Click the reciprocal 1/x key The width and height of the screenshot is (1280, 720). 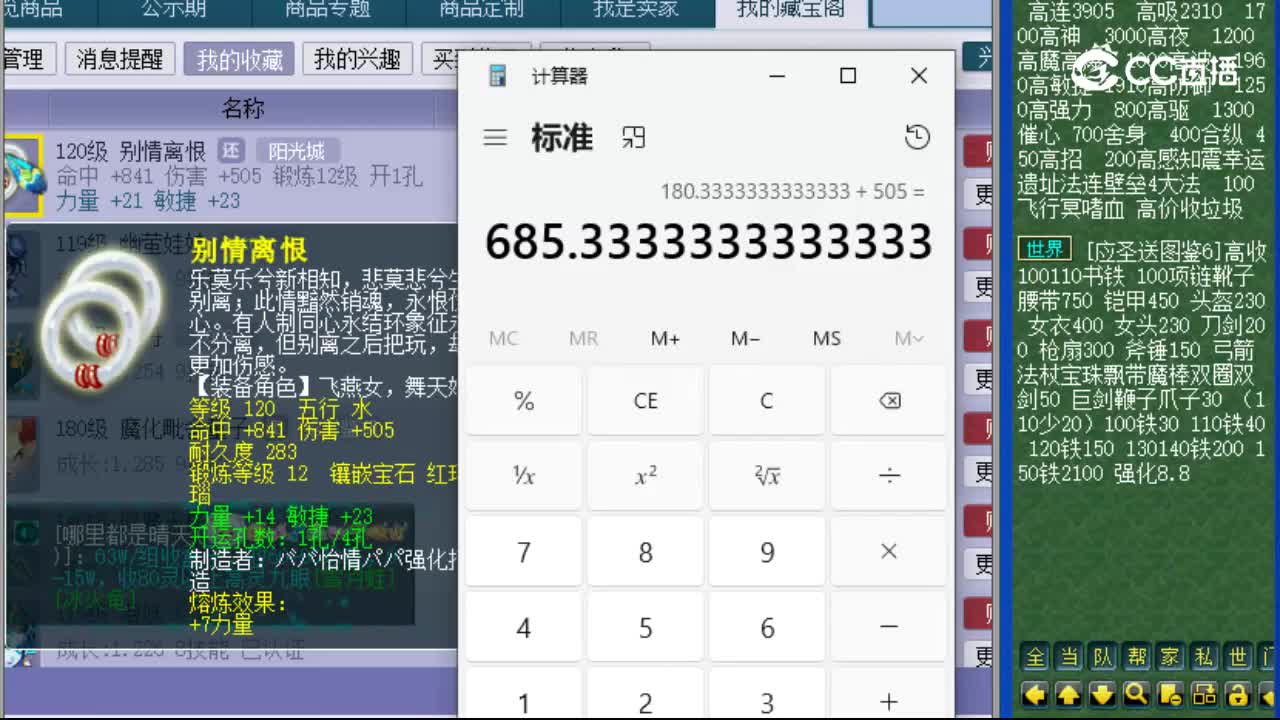(523, 476)
